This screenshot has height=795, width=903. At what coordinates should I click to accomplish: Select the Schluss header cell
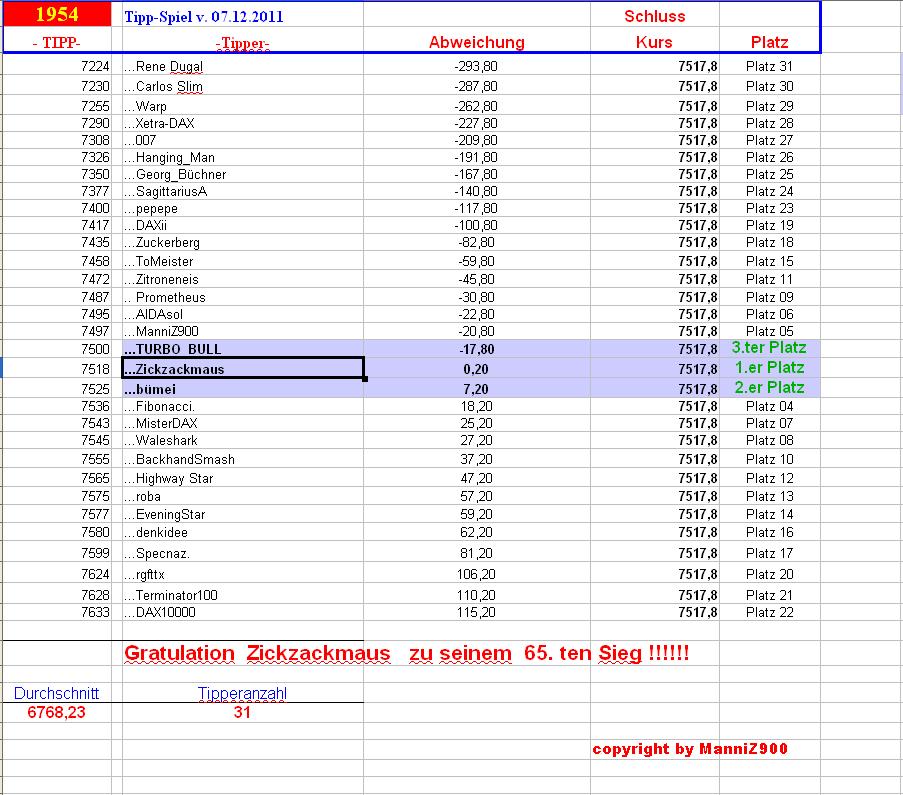pyautogui.click(x=655, y=16)
